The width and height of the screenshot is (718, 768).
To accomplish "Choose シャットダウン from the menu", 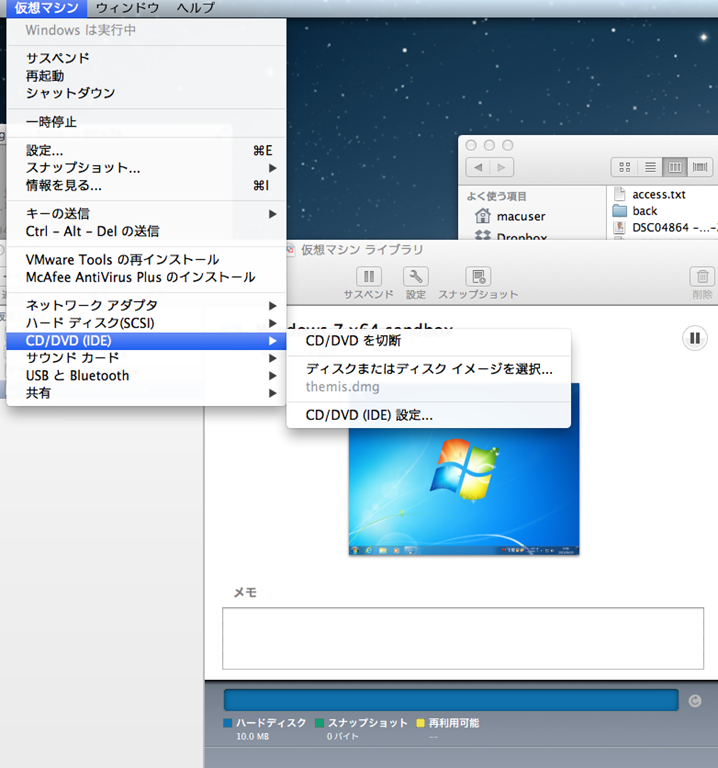I will pos(146,93).
